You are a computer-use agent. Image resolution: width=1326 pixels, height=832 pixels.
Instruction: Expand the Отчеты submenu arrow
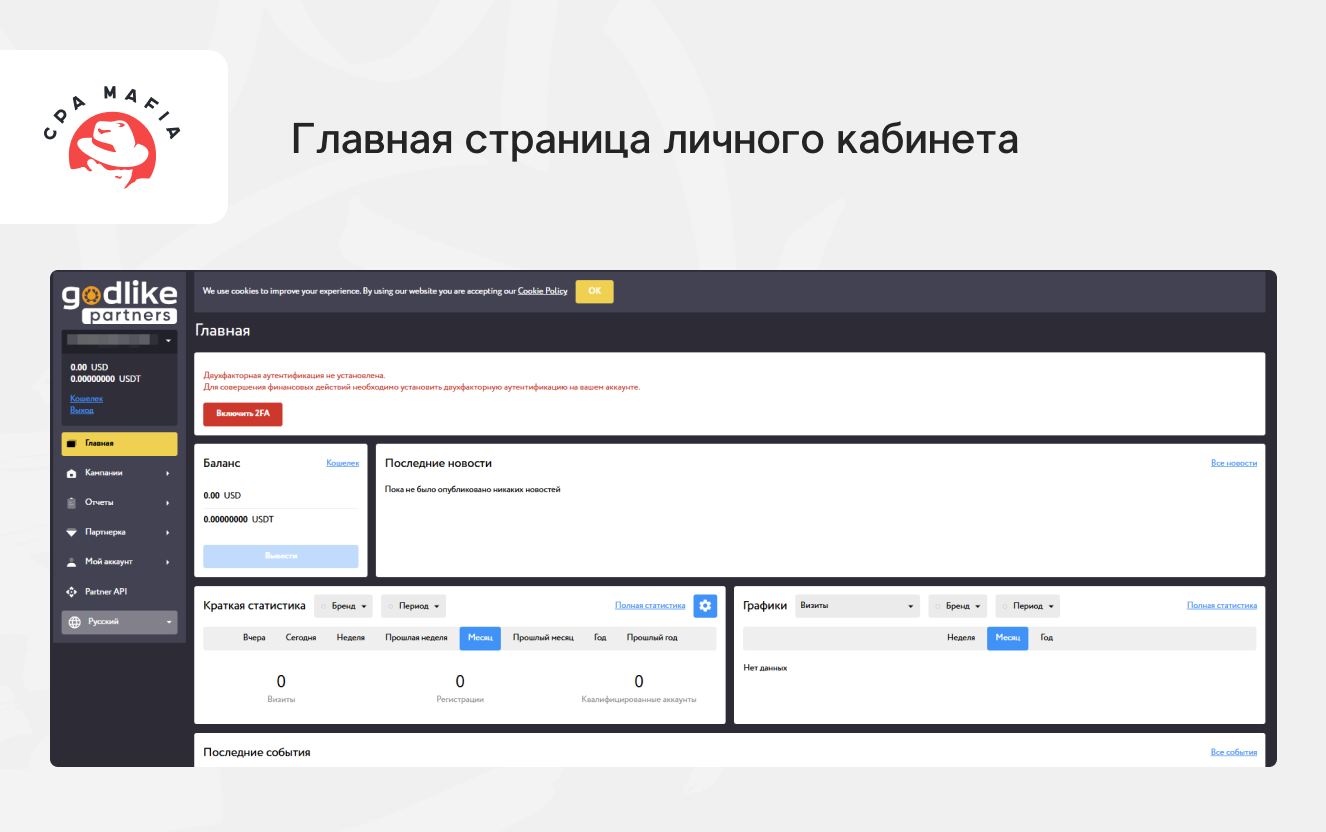(x=167, y=502)
